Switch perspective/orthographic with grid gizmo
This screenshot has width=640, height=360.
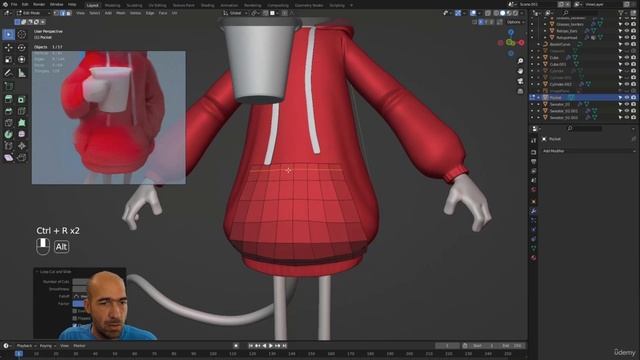[x=520, y=91]
